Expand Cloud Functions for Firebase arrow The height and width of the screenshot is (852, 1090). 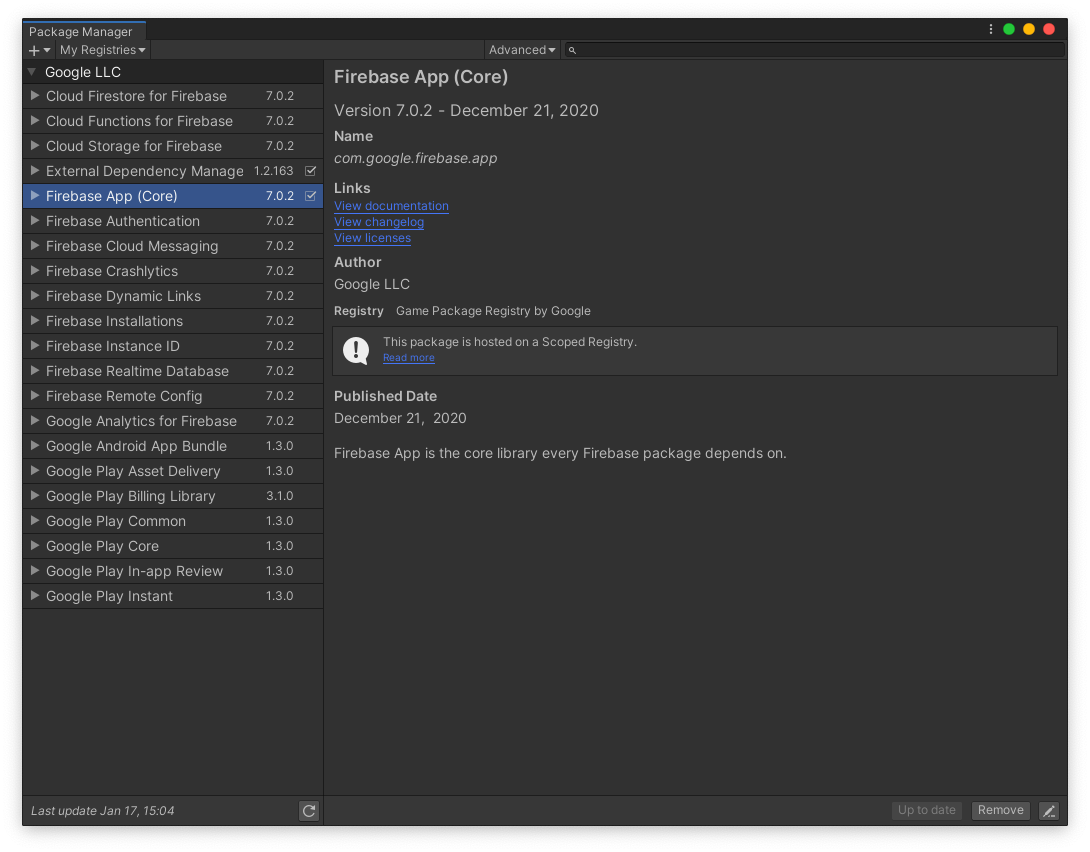click(x=34, y=121)
